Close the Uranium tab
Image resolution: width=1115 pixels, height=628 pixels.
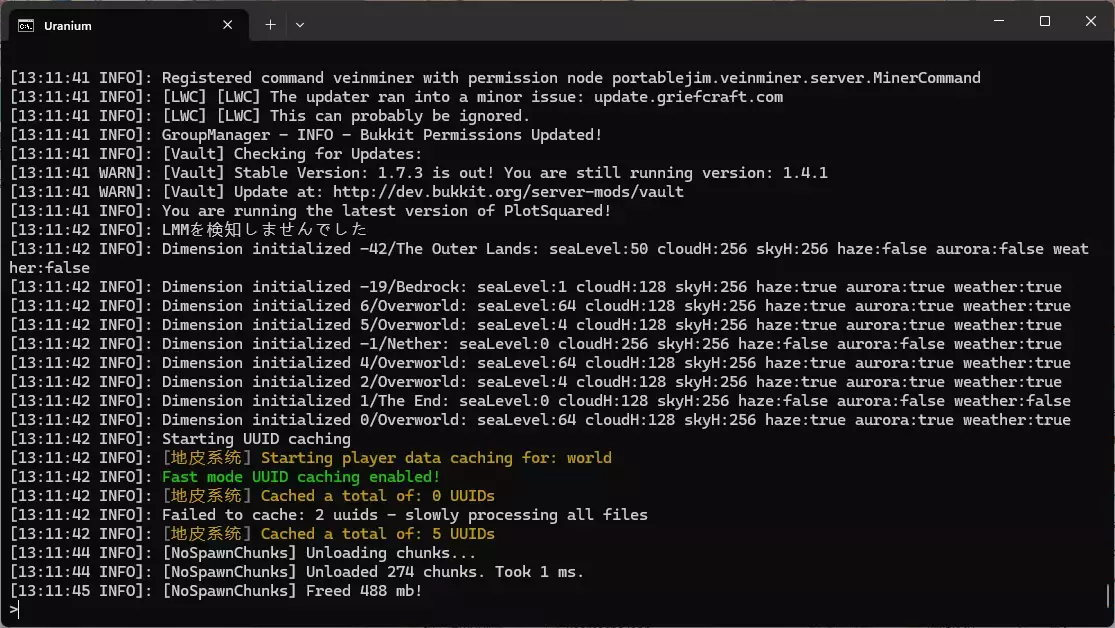(x=228, y=25)
